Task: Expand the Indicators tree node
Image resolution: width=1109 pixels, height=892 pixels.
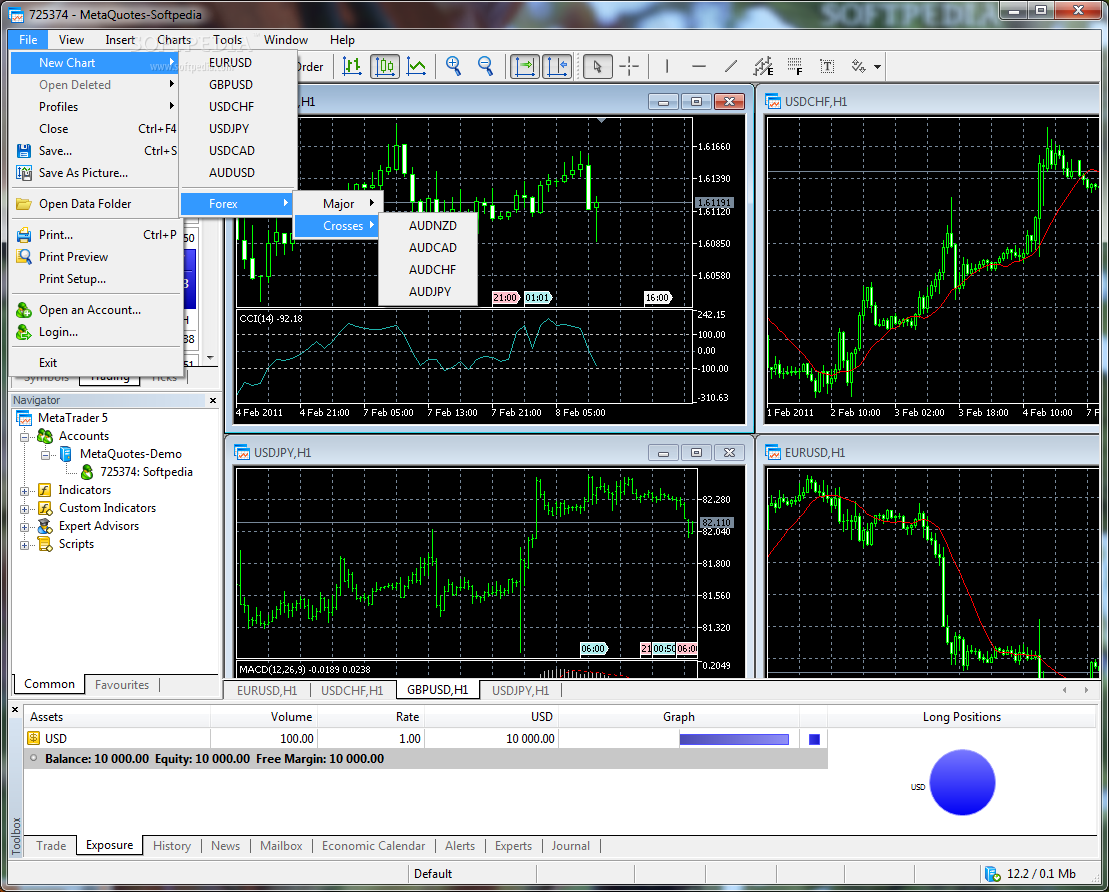Action: tap(24, 491)
